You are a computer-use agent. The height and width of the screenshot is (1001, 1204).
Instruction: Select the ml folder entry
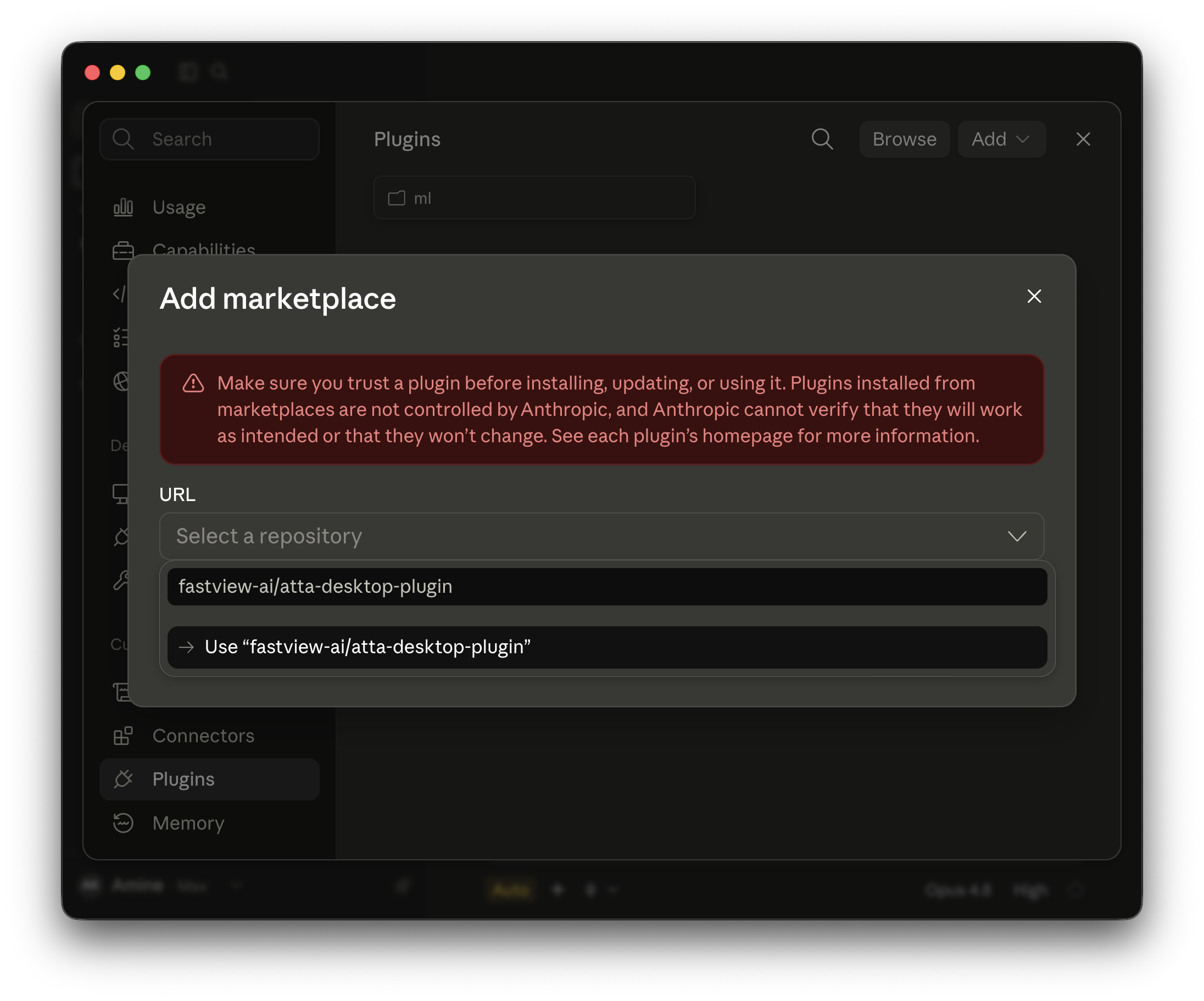(534, 198)
